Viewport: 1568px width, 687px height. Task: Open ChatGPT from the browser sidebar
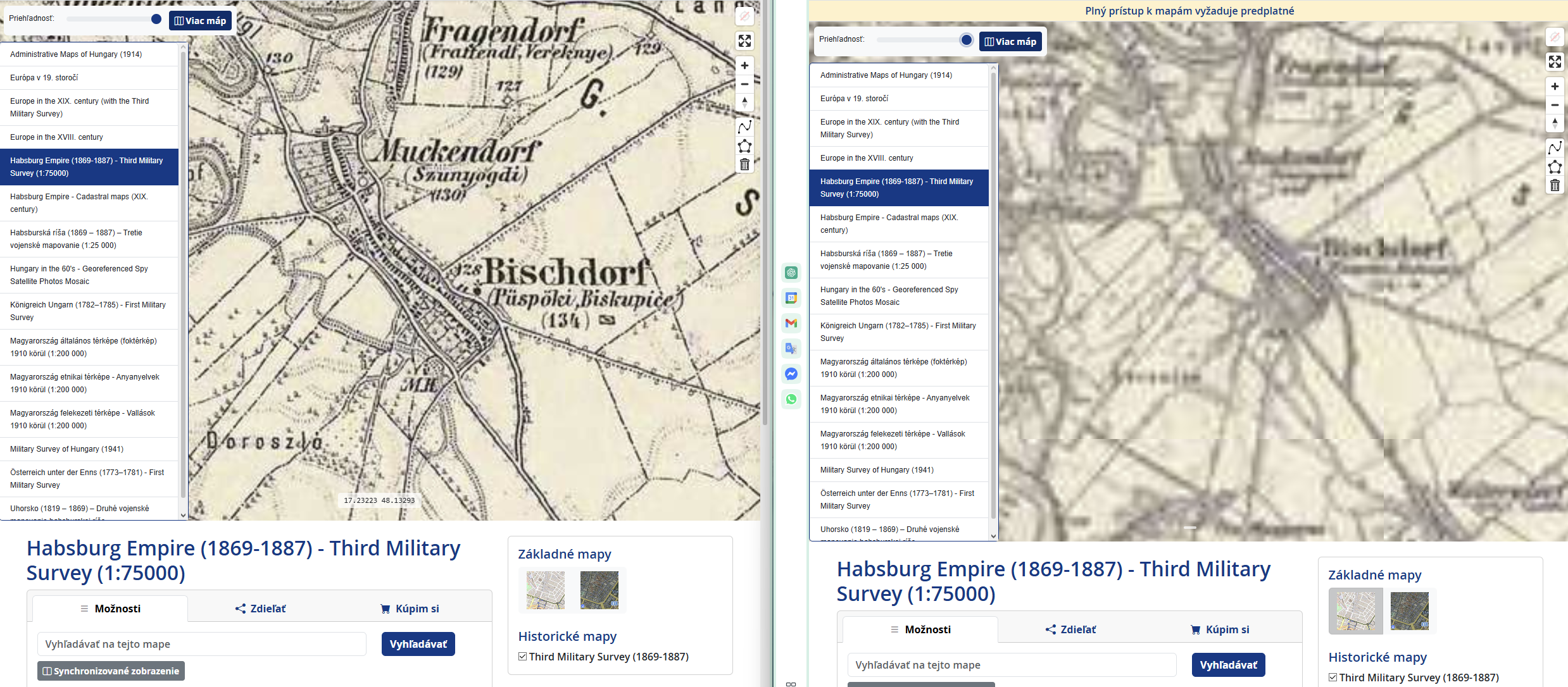point(791,273)
